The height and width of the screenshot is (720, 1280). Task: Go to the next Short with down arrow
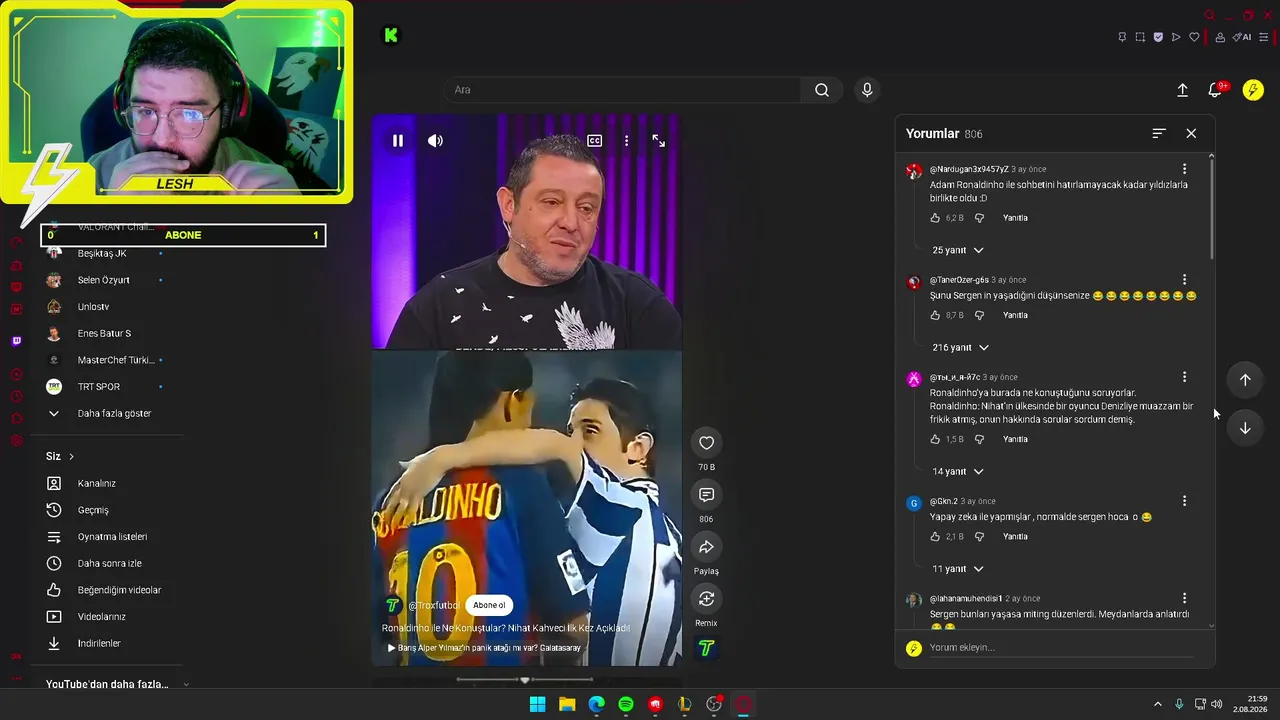(x=1245, y=428)
